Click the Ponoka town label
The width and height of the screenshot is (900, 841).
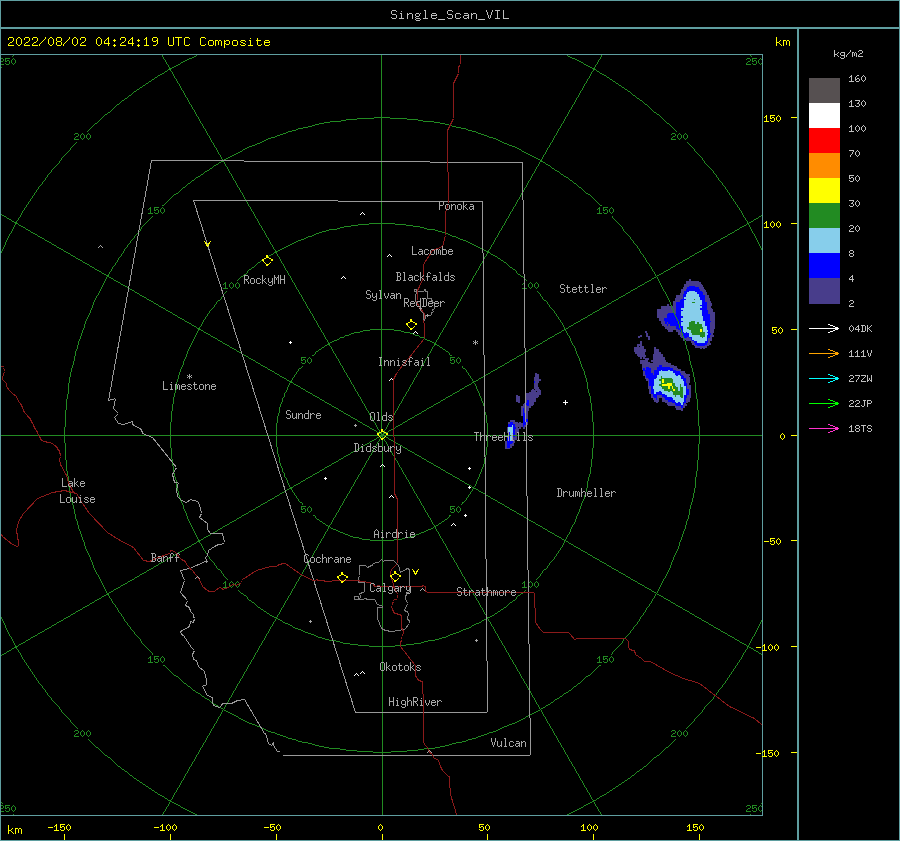tap(456, 206)
